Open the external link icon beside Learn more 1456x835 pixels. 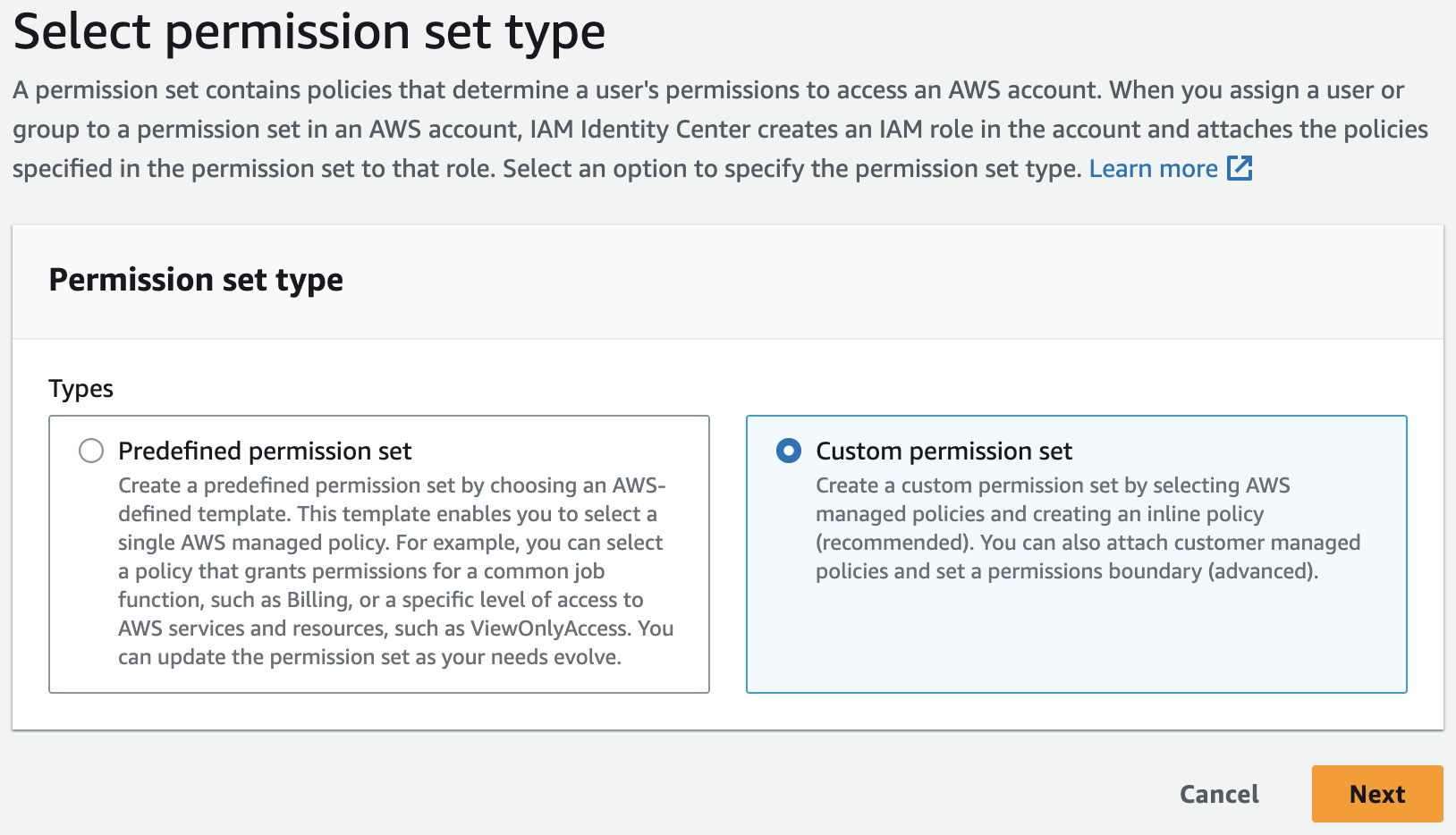tap(1240, 168)
